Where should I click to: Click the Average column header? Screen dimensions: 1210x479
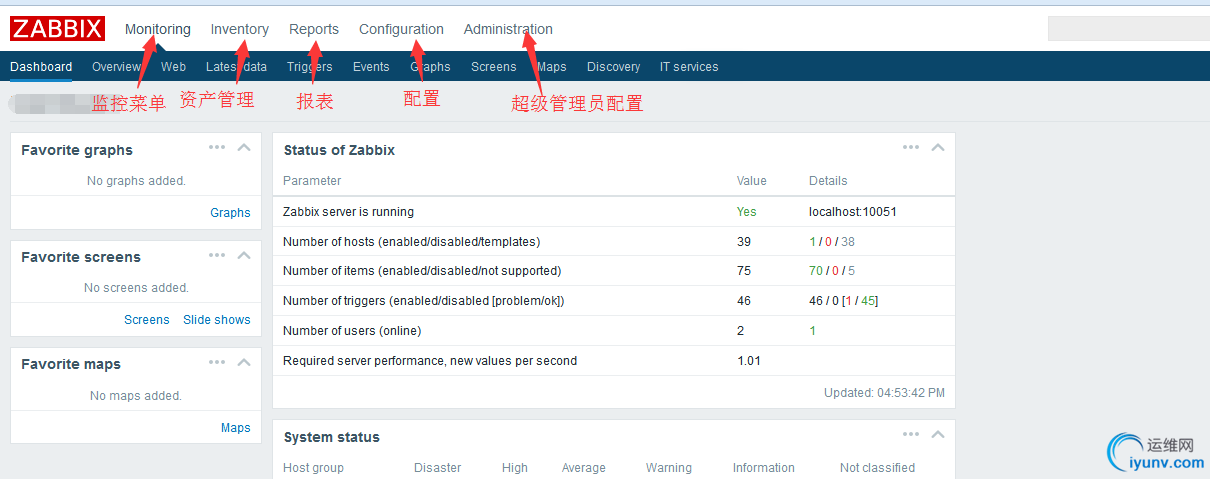click(x=584, y=468)
